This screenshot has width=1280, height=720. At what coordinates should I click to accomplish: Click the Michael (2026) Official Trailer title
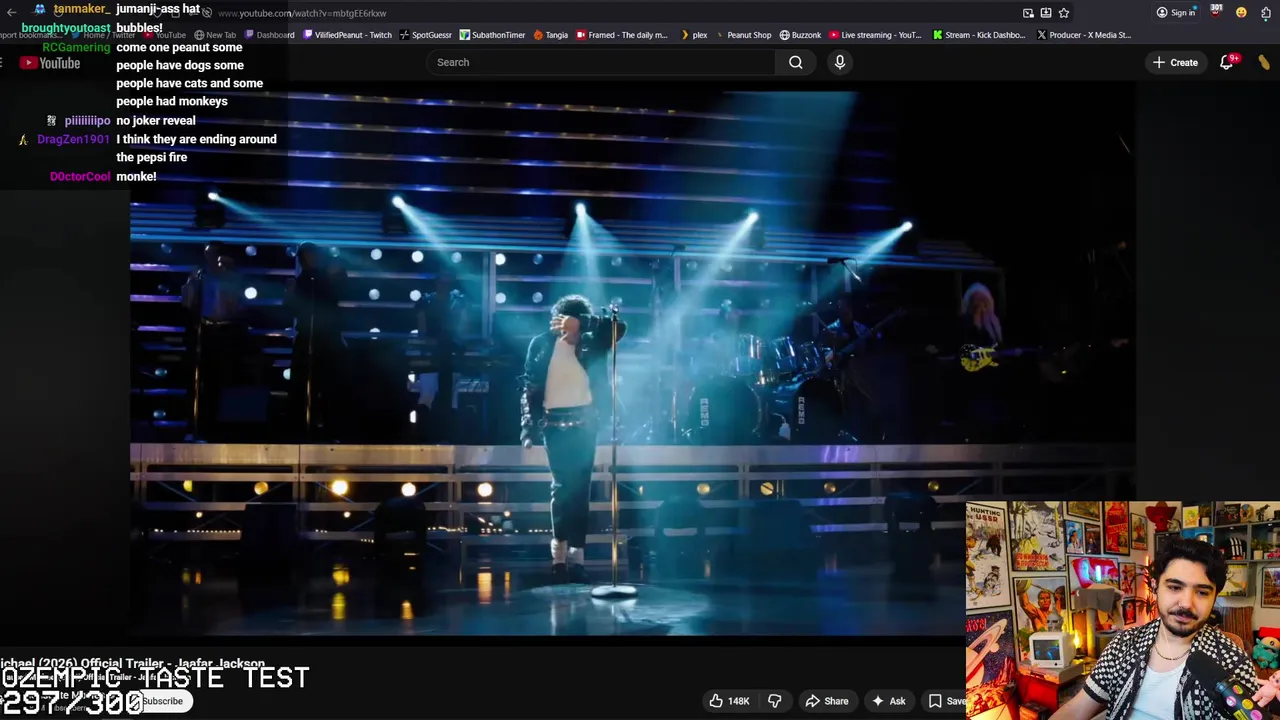132,664
